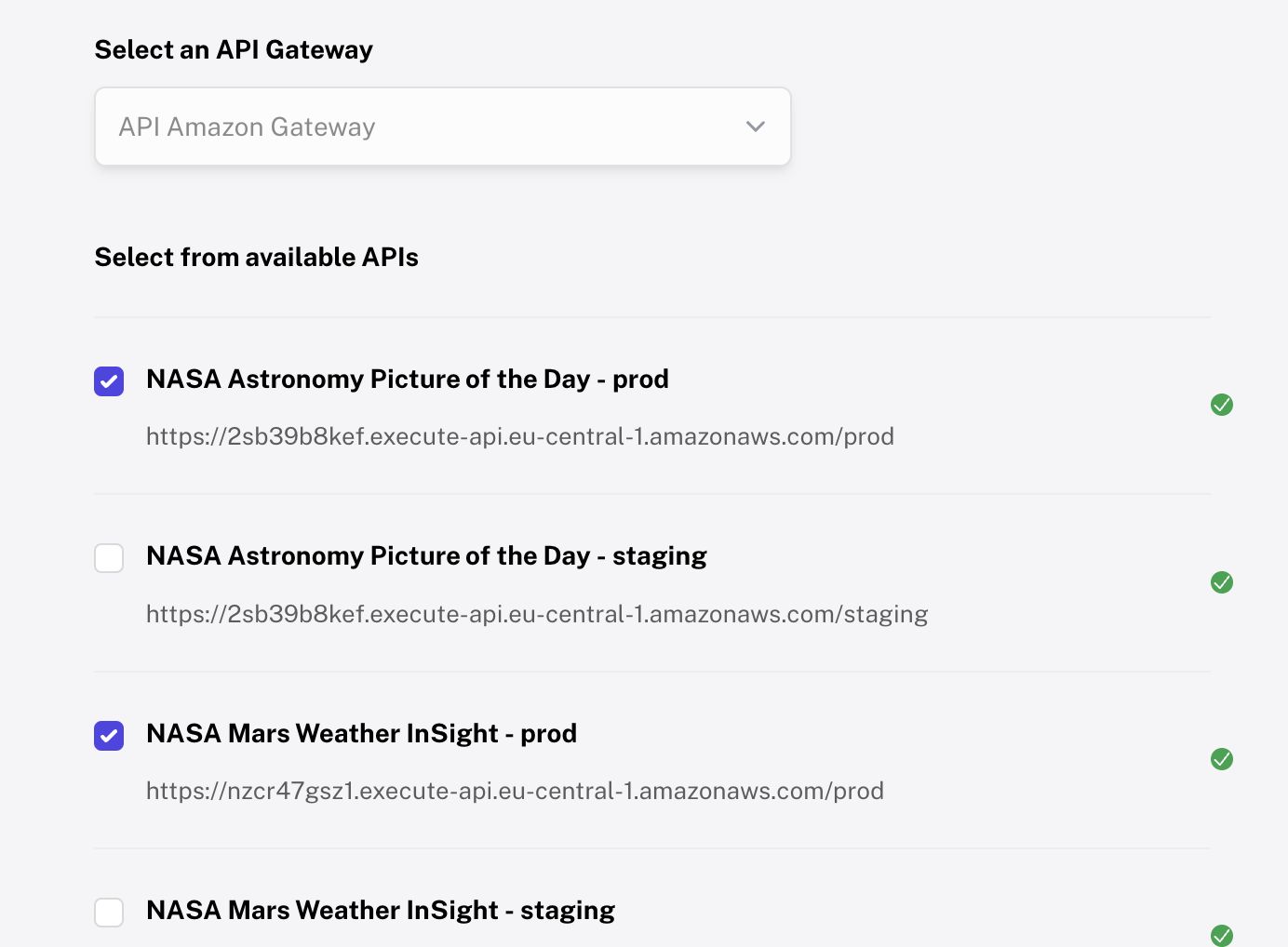Viewport: 1288px width, 947px height.
Task: Deselect NASA Mars Weather InSight prod checkbox
Action: 109,735
